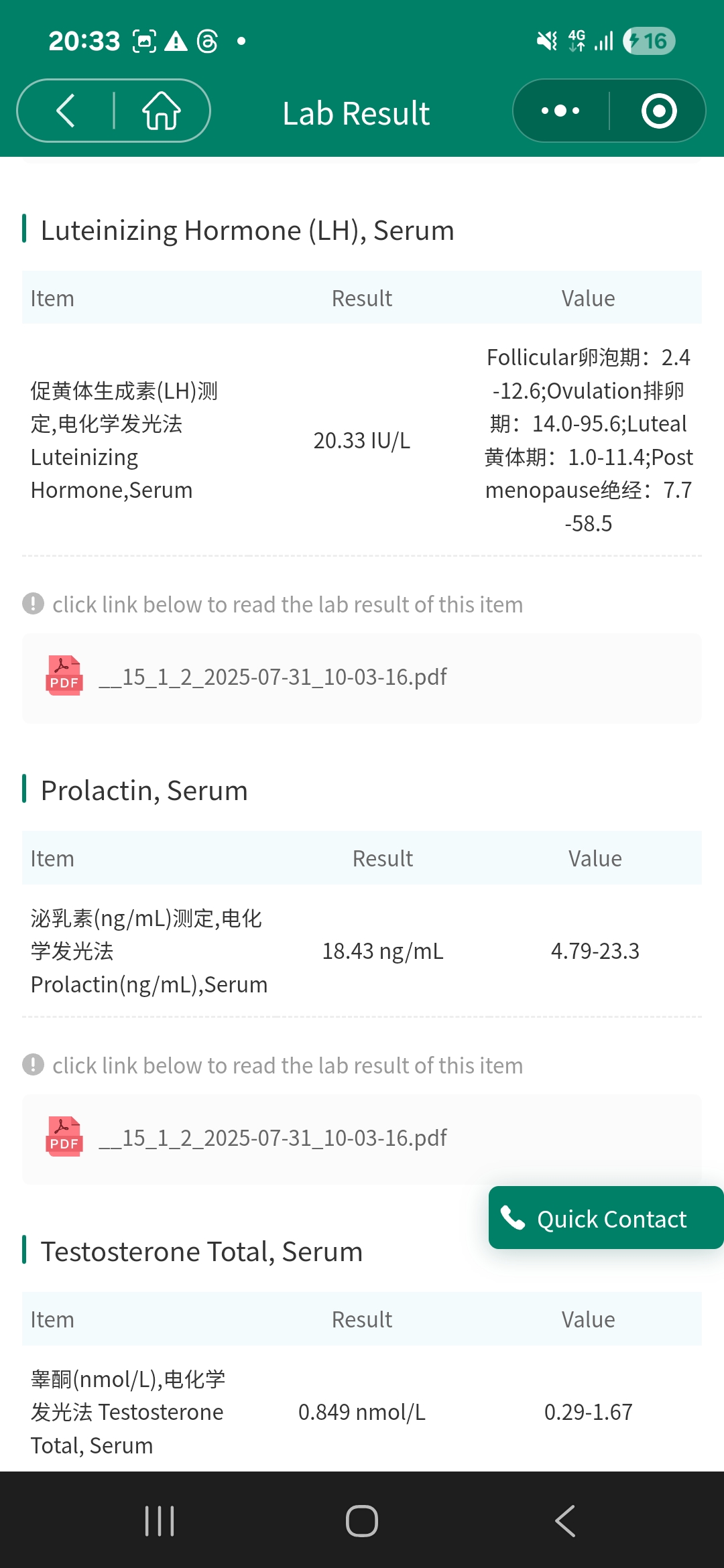This screenshot has height=1568, width=724.
Task: Tap the LH result 20.33 IU/L
Action: pos(362,441)
